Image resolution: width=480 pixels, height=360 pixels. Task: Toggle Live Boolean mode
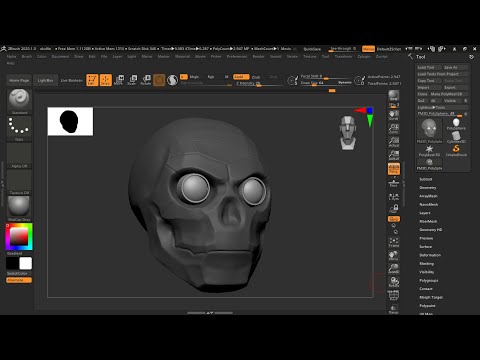click(x=71, y=80)
